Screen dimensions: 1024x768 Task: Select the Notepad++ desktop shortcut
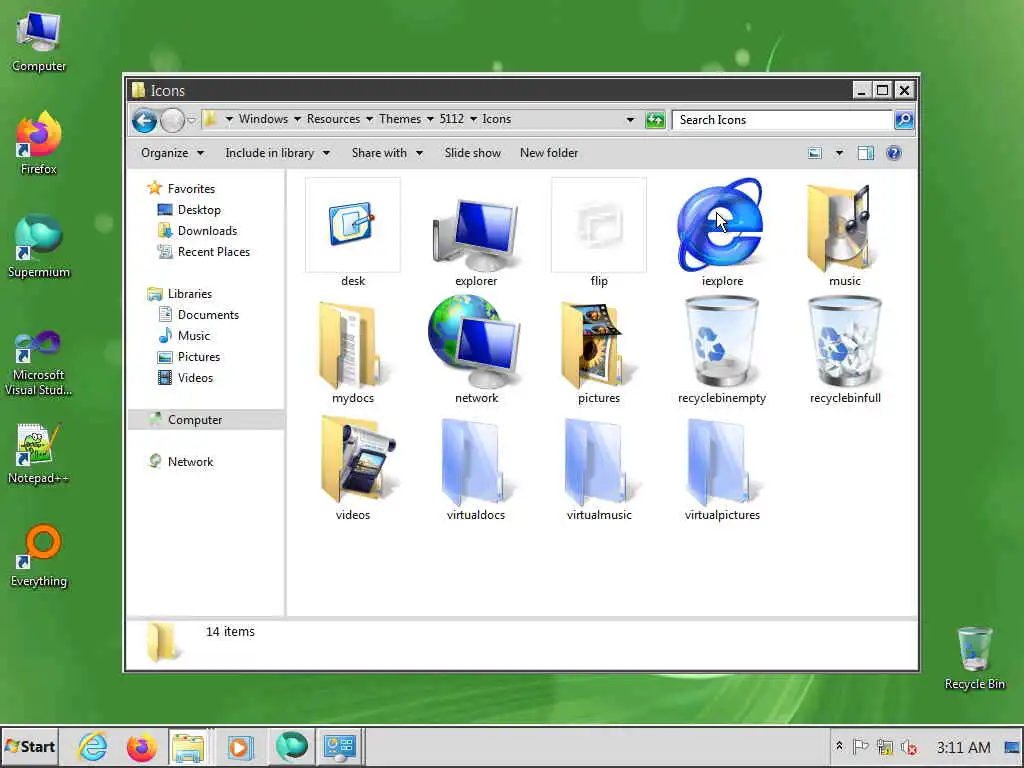tap(38, 455)
